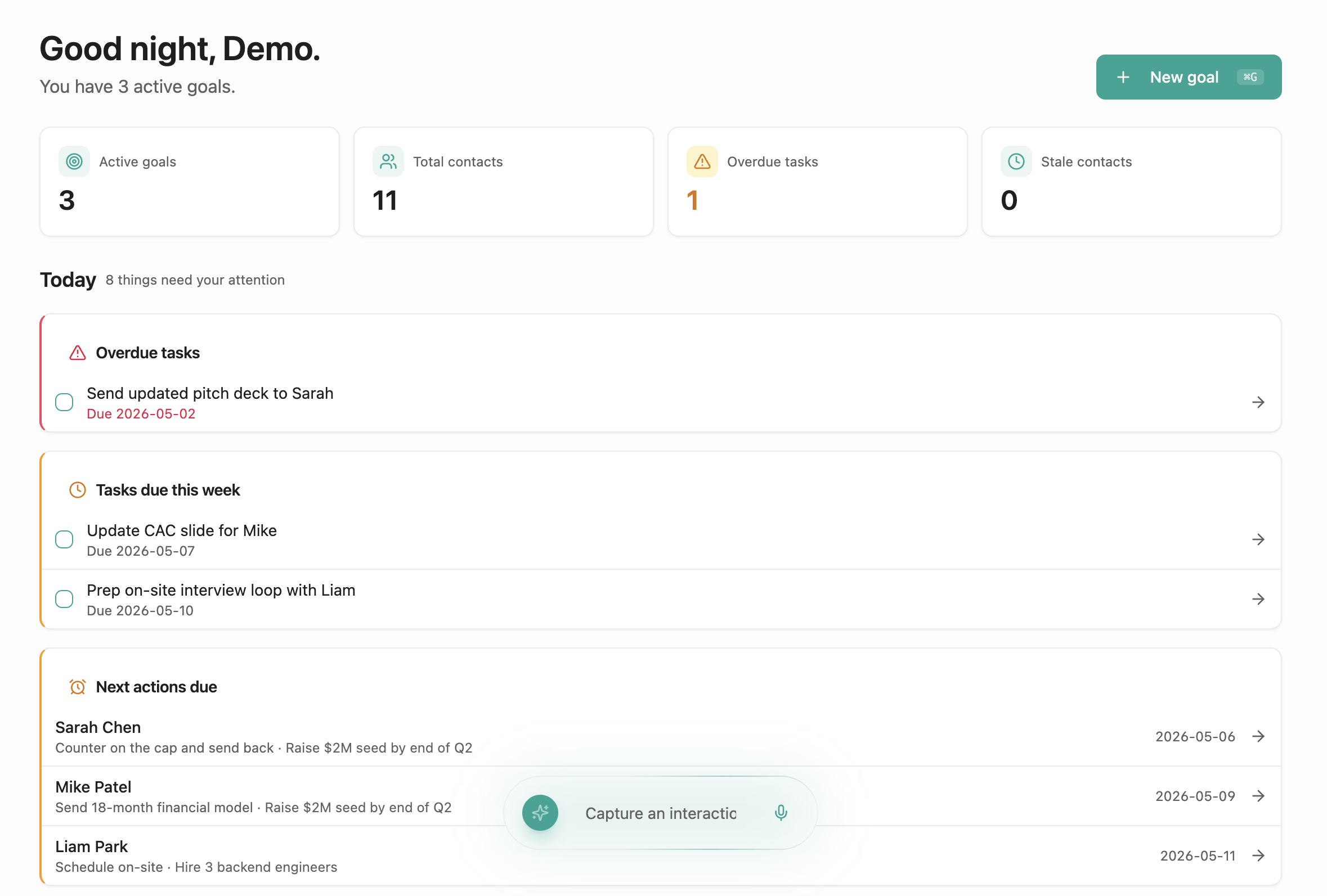Click the New goal button
Image resolution: width=1327 pixels, height=896 pixels.
(x=1188, y=77)
